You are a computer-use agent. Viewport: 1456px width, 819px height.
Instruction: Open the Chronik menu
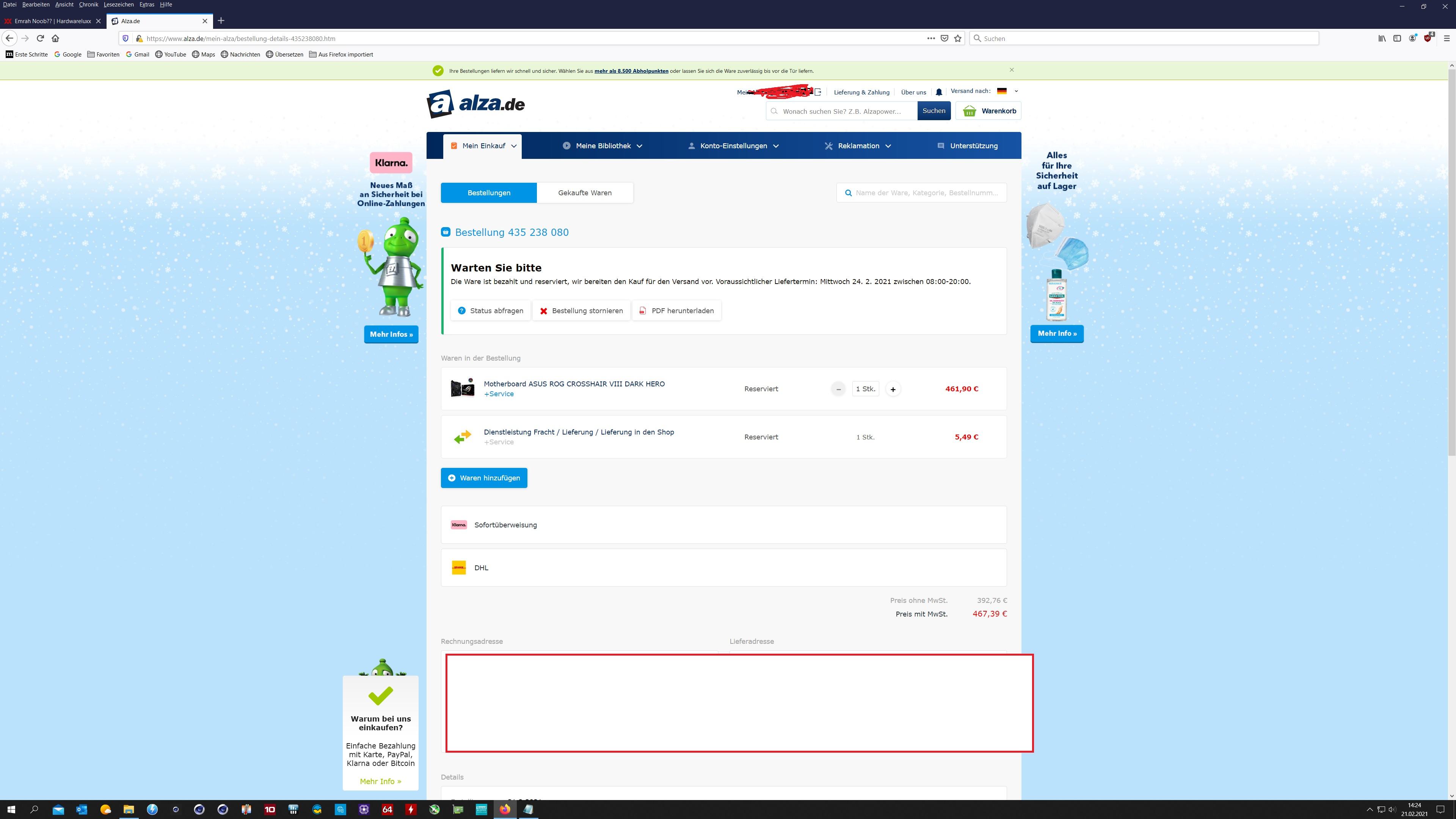click(88, 5)
